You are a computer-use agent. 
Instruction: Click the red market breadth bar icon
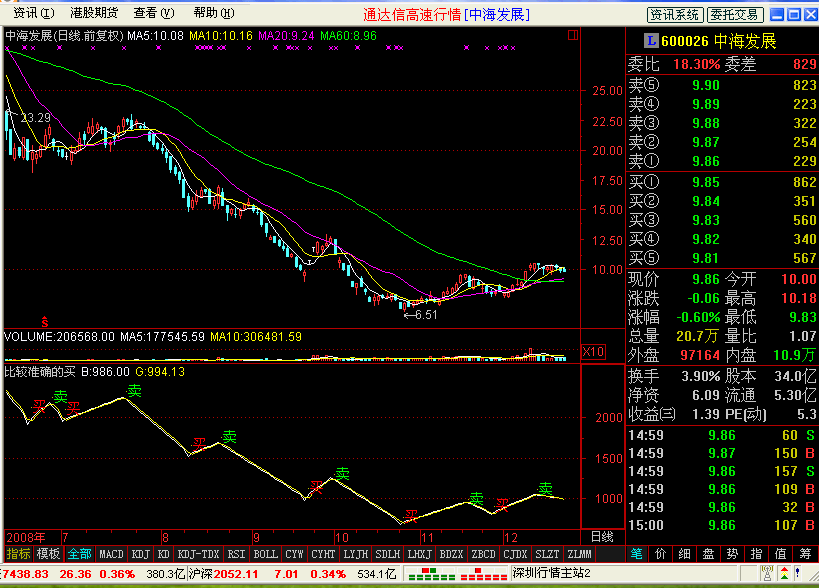pyautogui.click(x=484, y=574)
